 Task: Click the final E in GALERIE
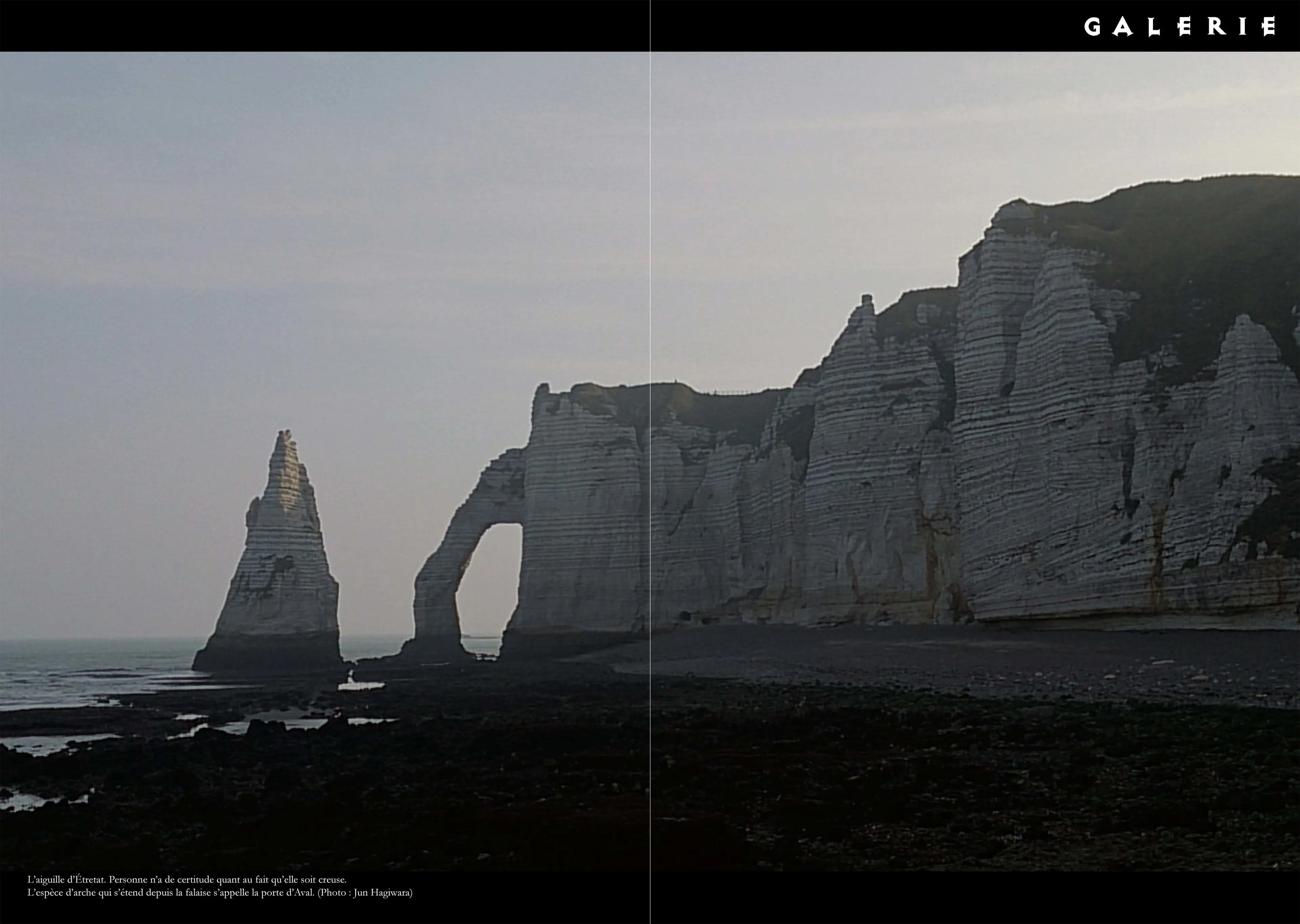[x=1268, y=27]
